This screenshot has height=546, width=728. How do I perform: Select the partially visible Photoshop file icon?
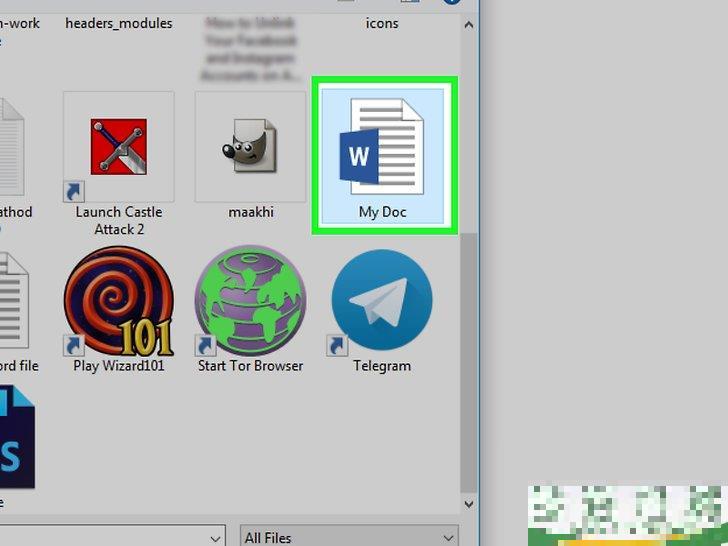(15, 440)
